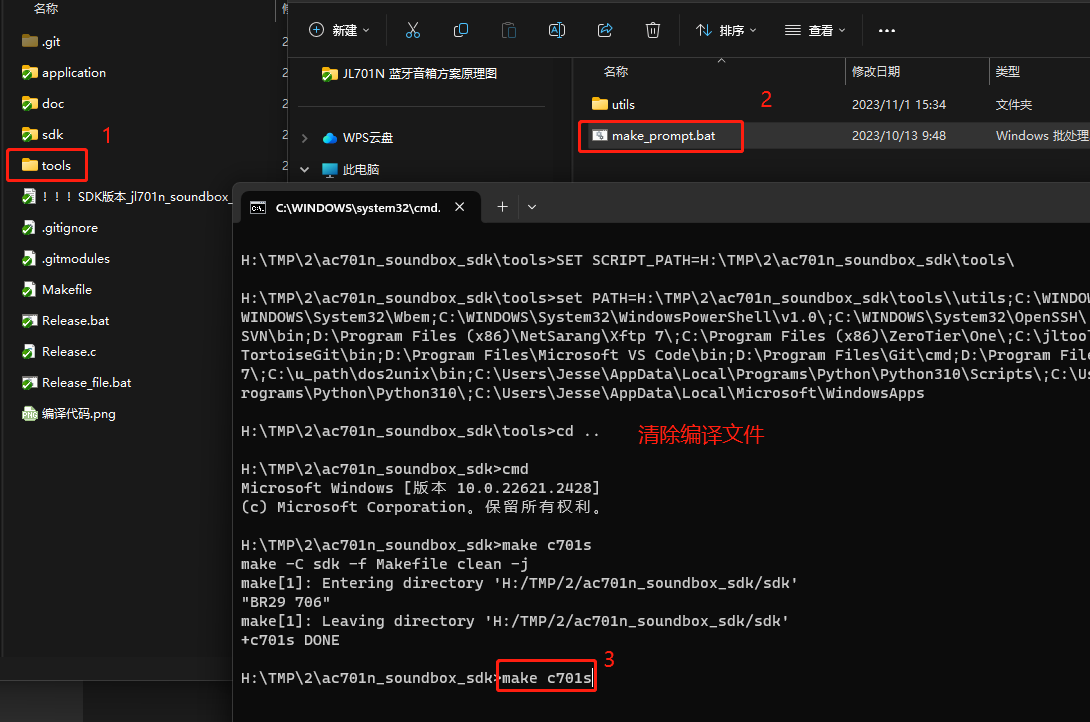Open the terminal tab list dropdown arrow

coord(532,207)
